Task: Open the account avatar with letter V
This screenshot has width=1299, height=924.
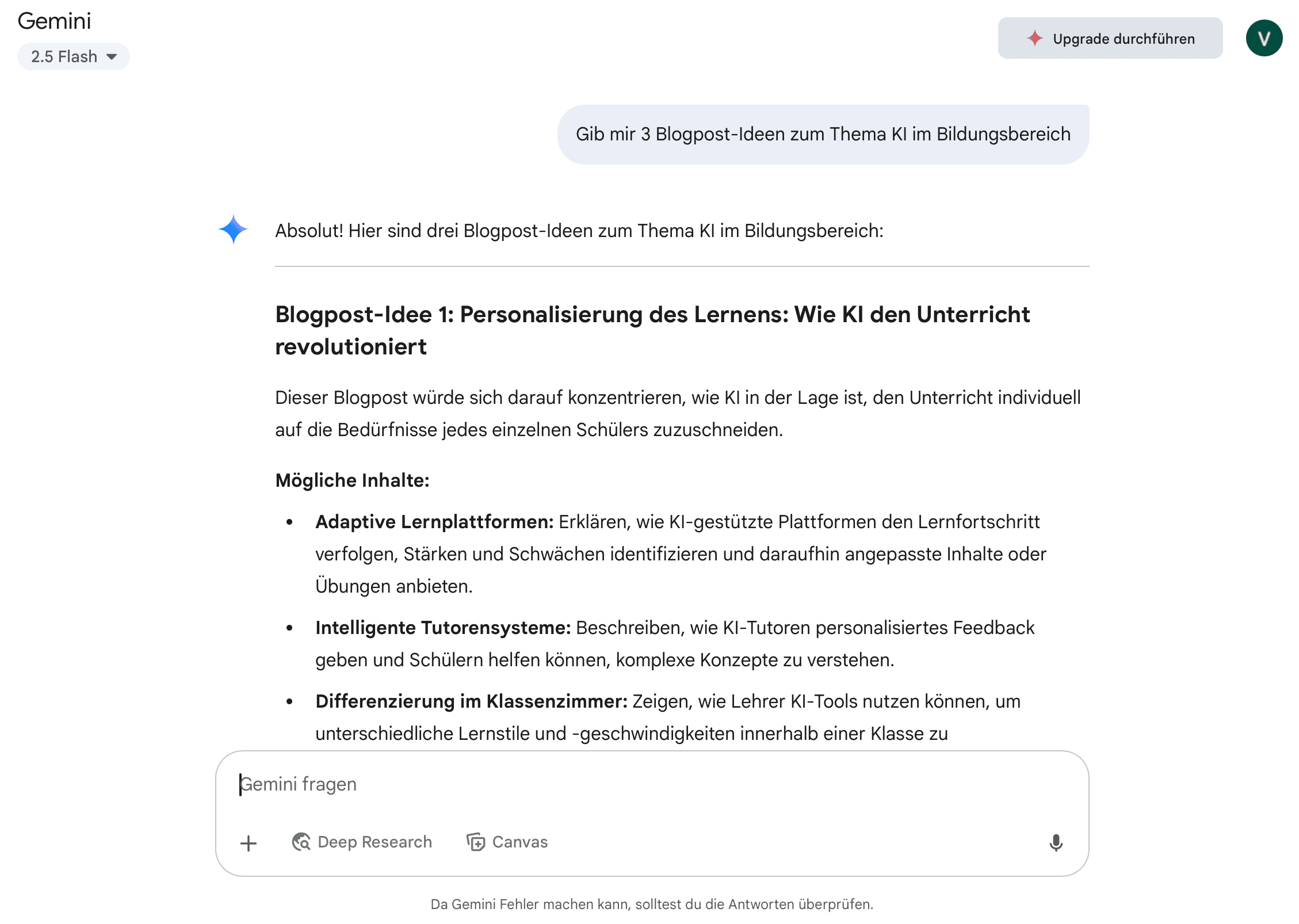Action: point(1264,38)
